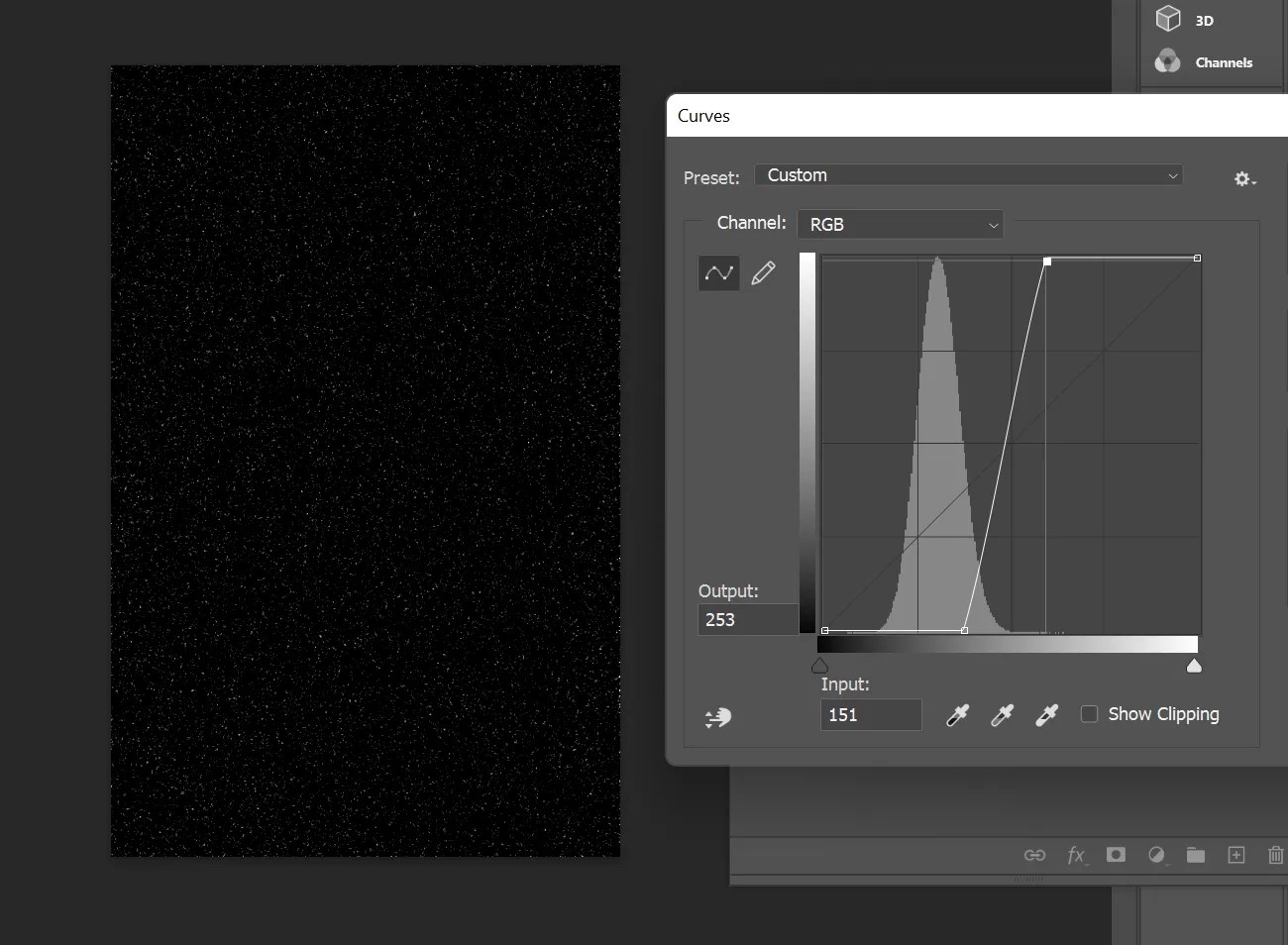Pick the white point eyedropper

click(1046, 715)
